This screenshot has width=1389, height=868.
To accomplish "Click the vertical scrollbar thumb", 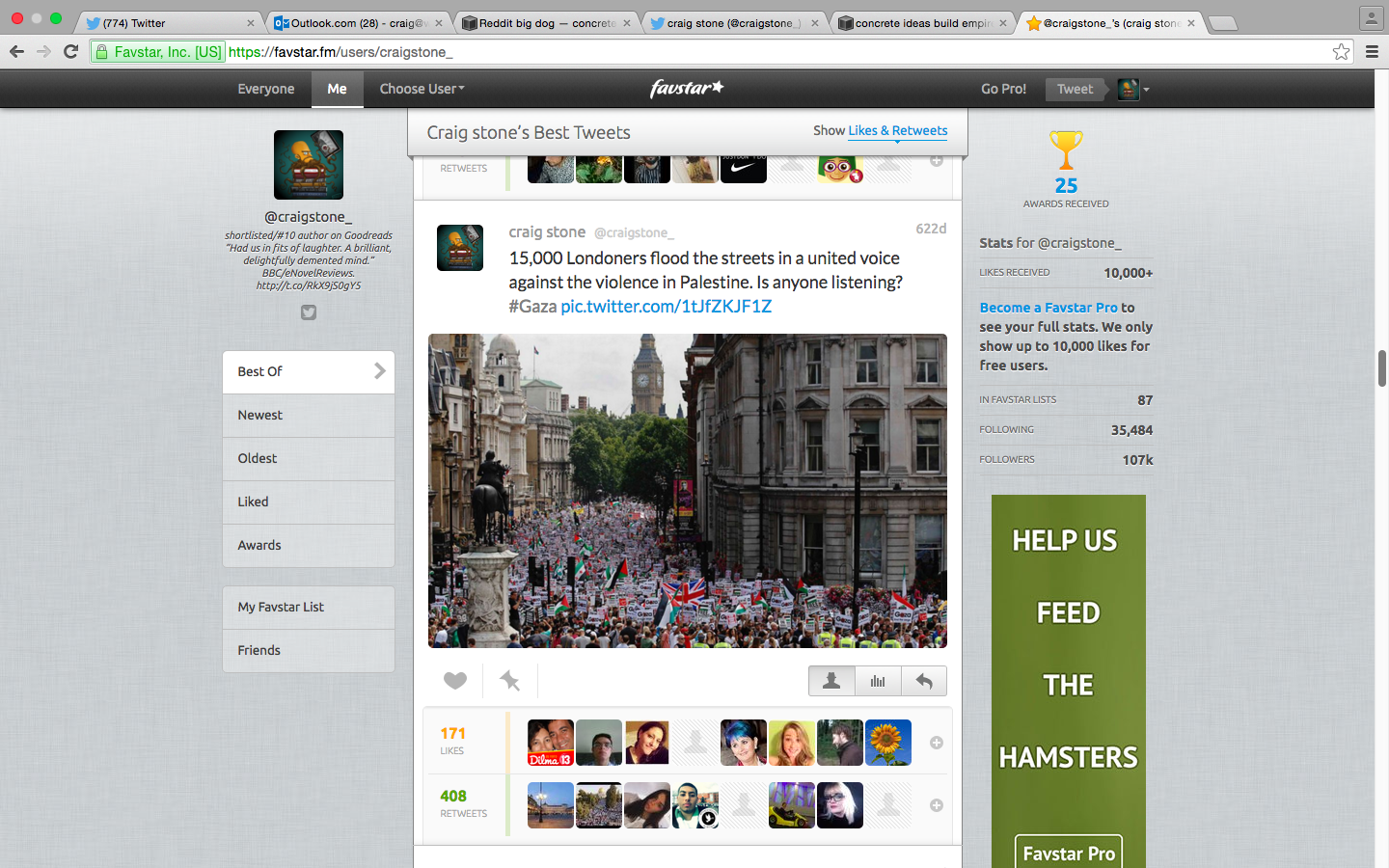I will 1382,368.
